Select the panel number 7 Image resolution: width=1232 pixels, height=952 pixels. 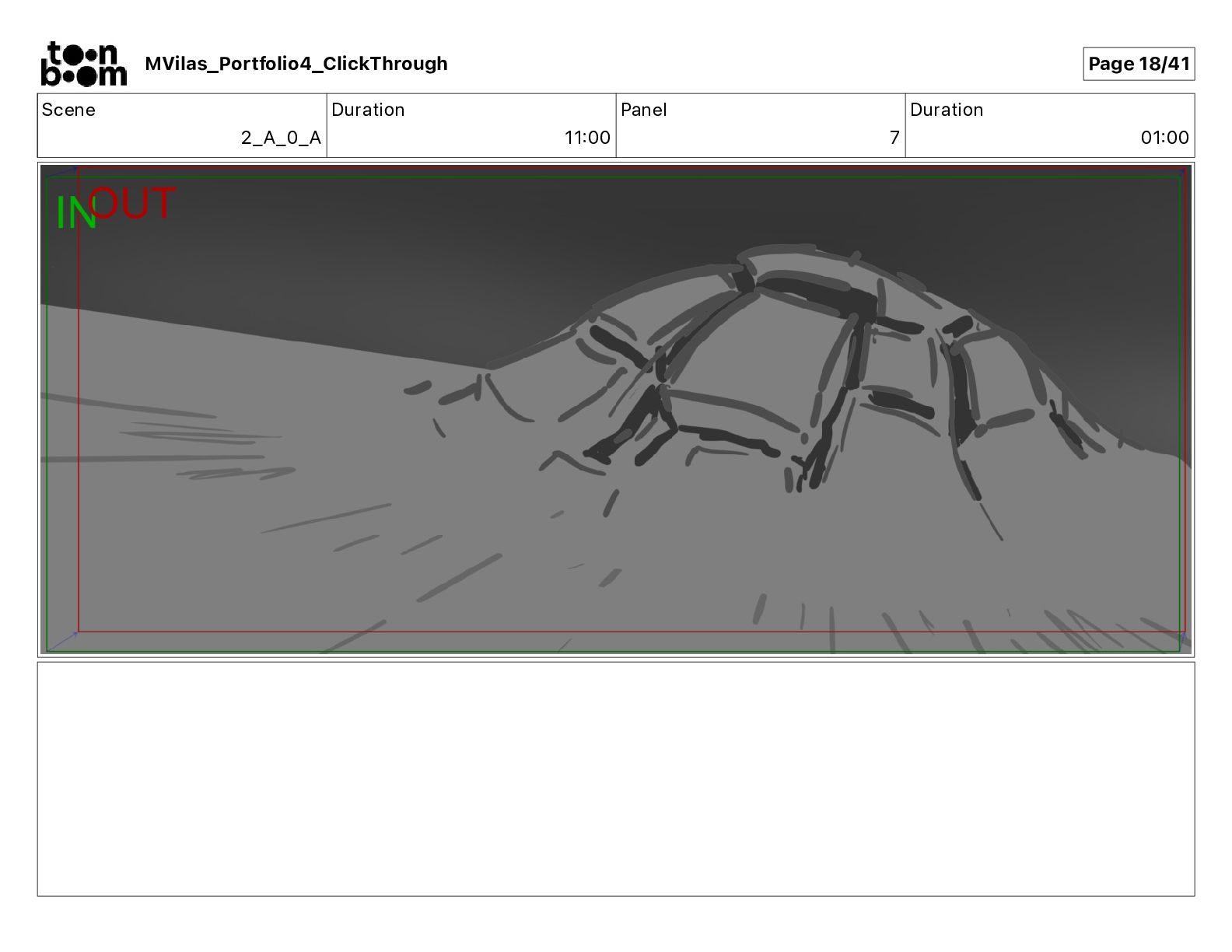894,138
